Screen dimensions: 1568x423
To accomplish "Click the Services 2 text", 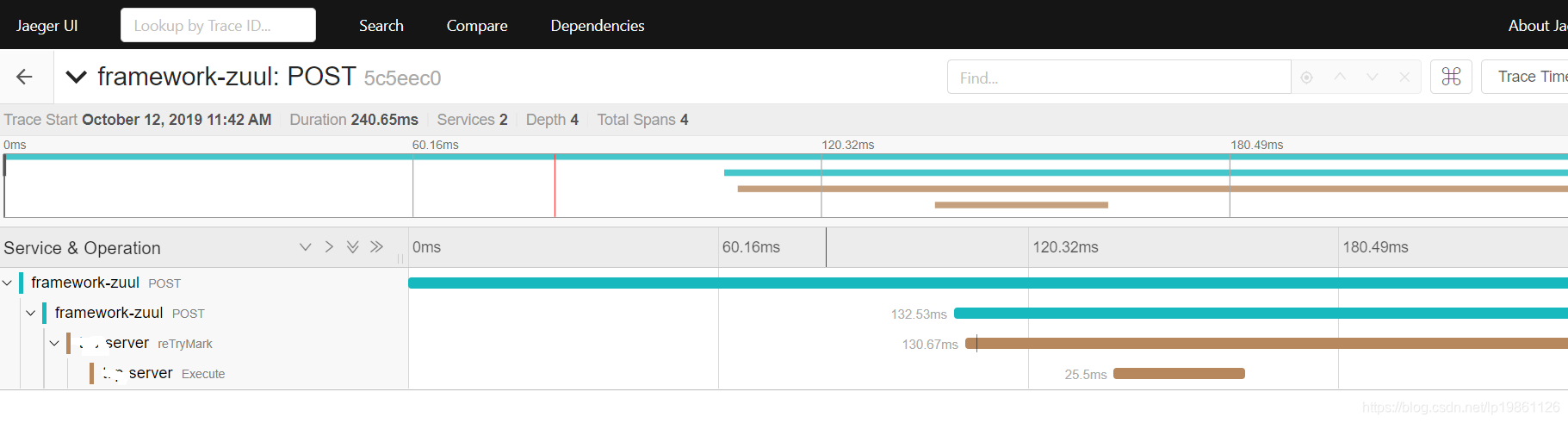I will point(472,120).
